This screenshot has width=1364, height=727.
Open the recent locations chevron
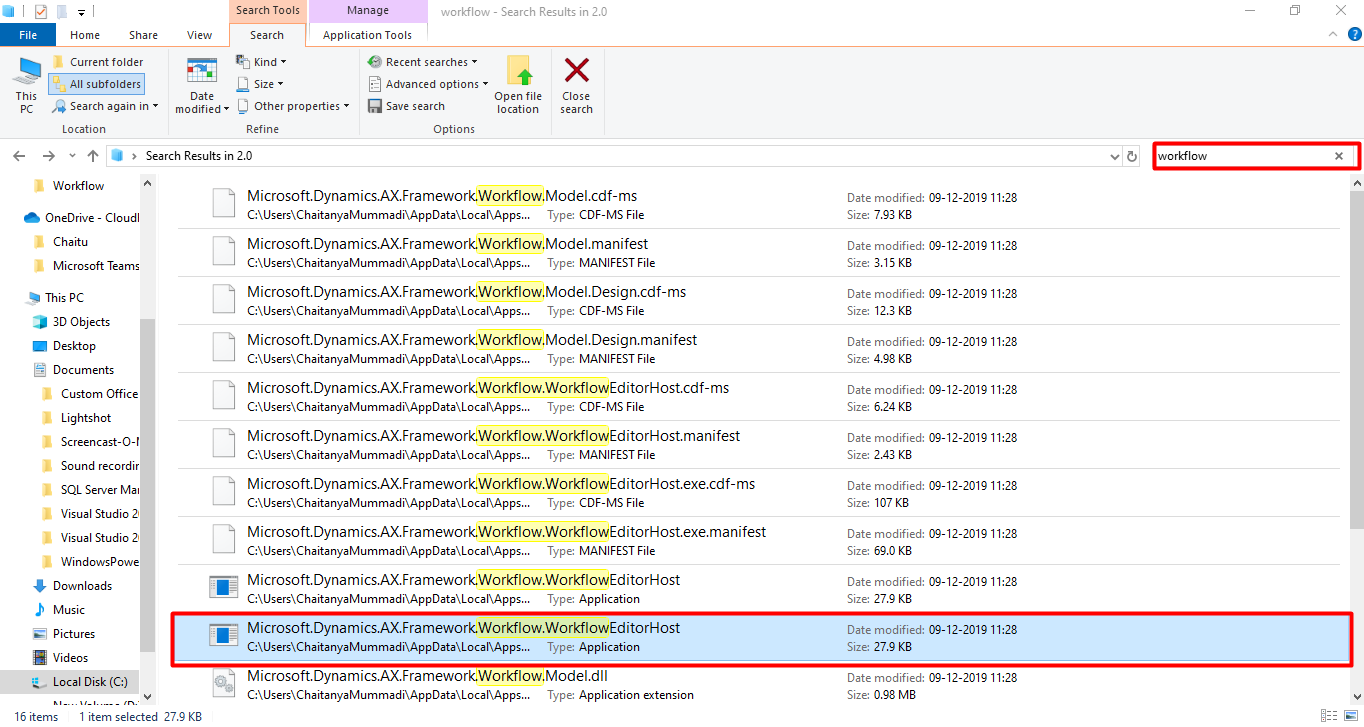coord(72,156)
